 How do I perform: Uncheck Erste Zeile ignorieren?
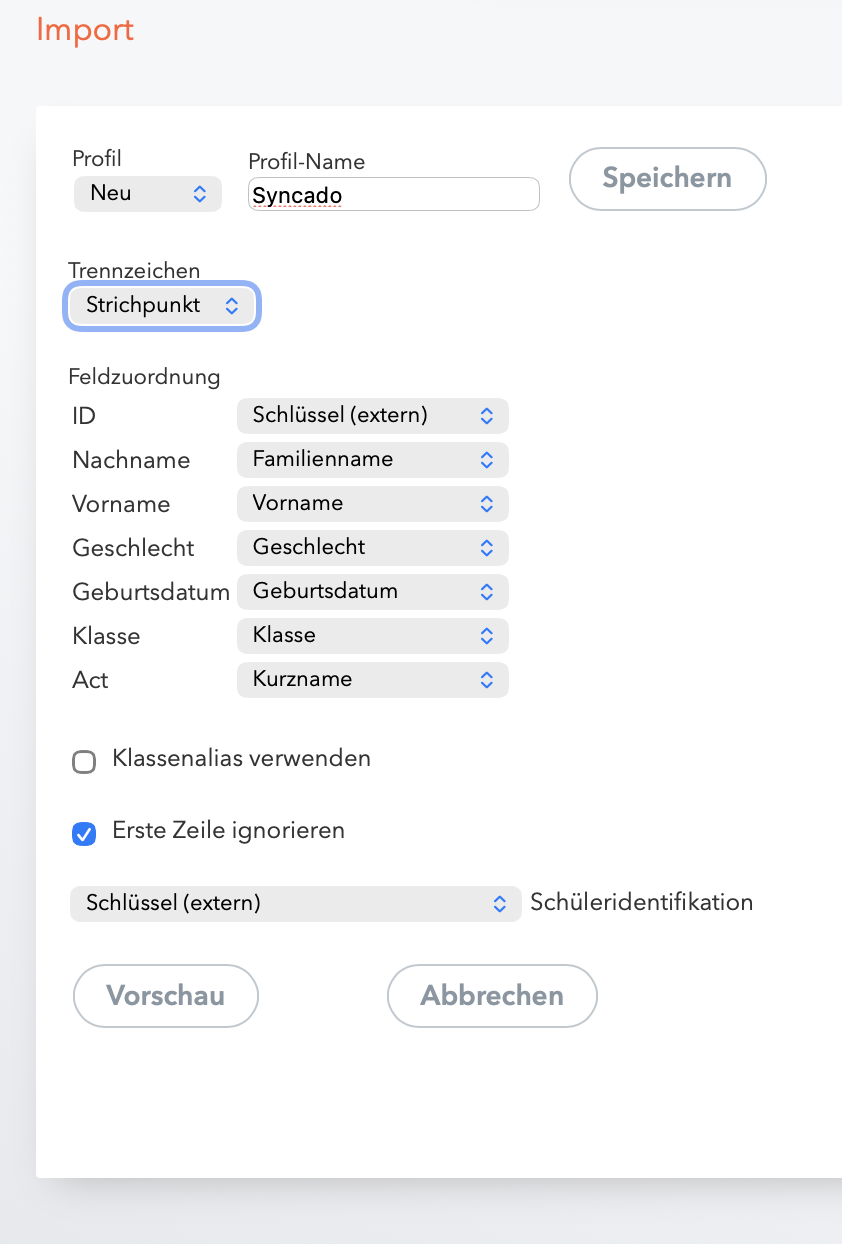[84, 834]
